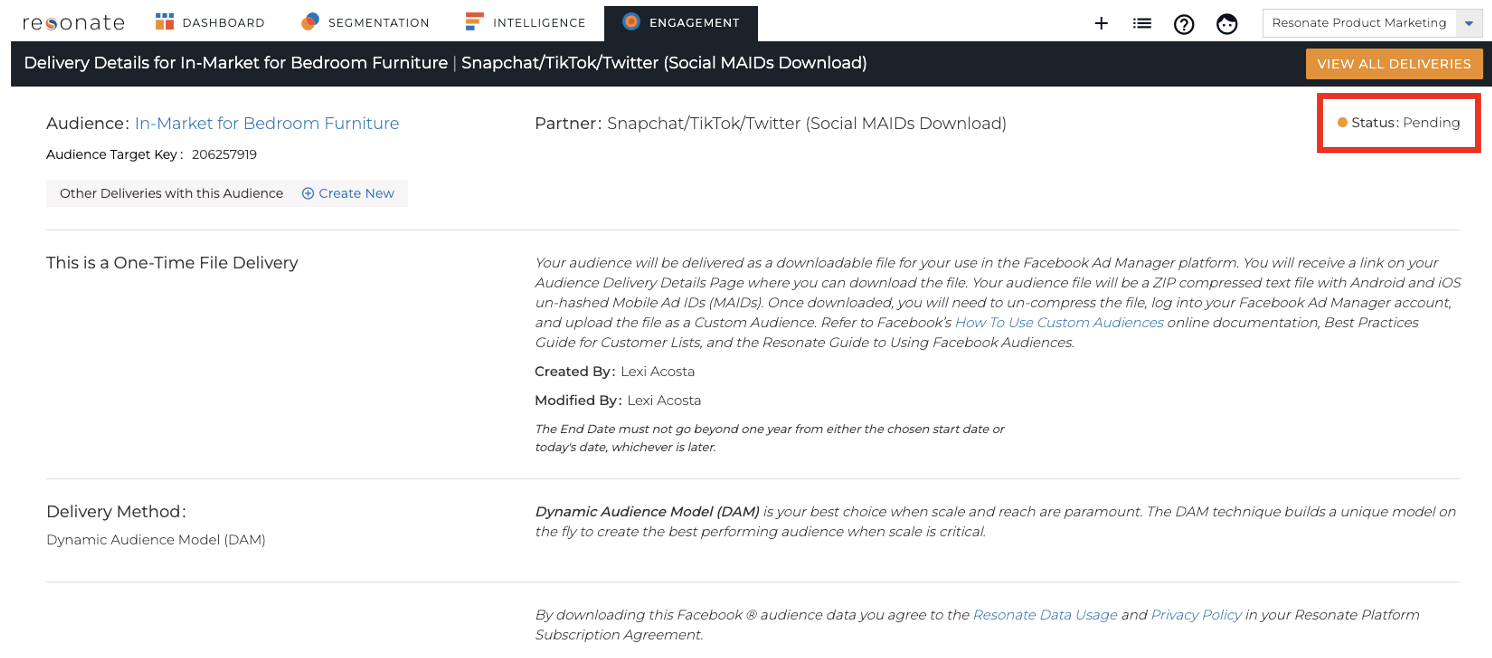Click the Segmentation circles icon
1492x658 pixels.
tap(311, 22)
